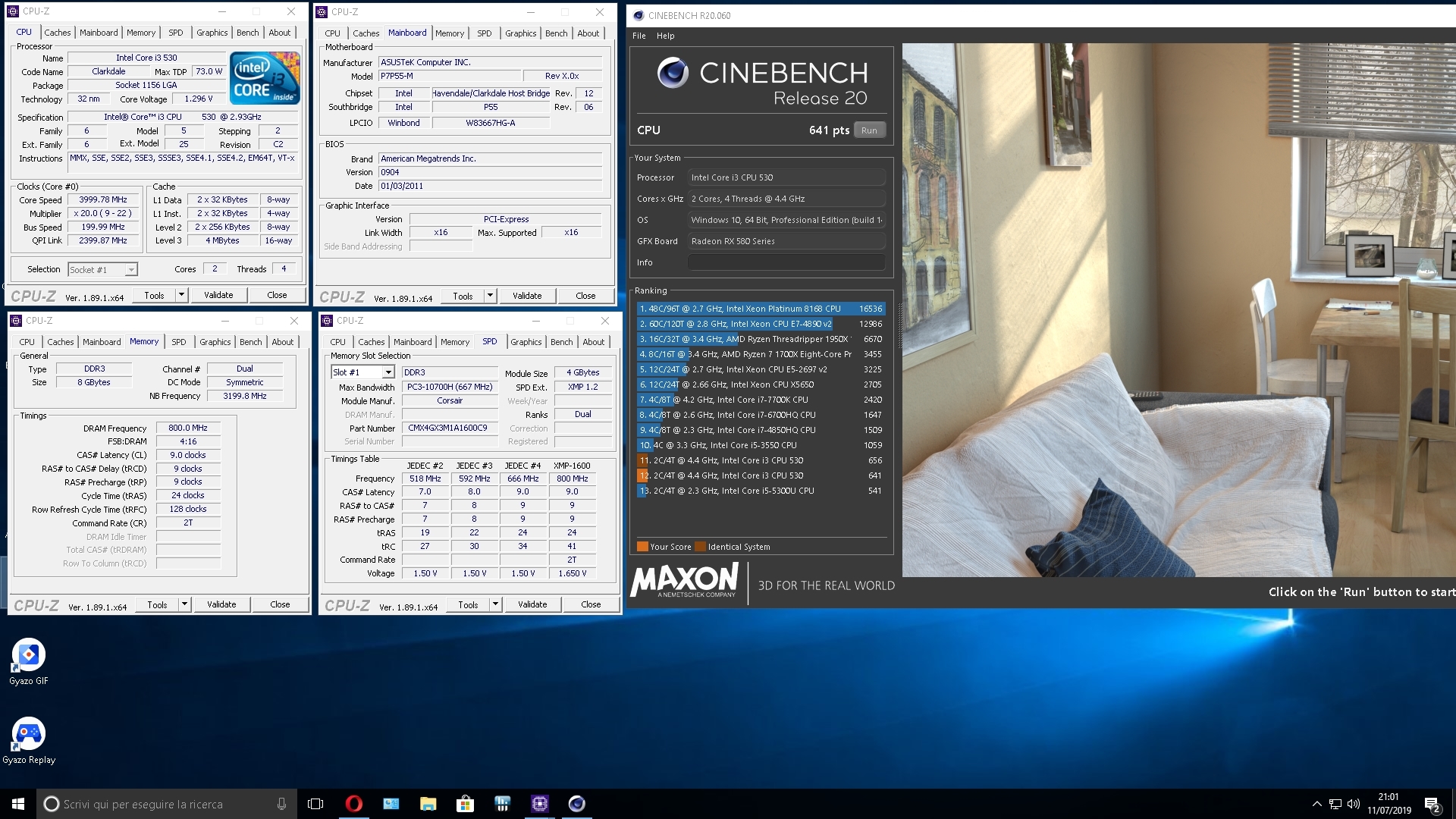Select ranking row Intel Core i7-7700K CPU
The height and width of the screenshot is (819, 1456).
761,400
